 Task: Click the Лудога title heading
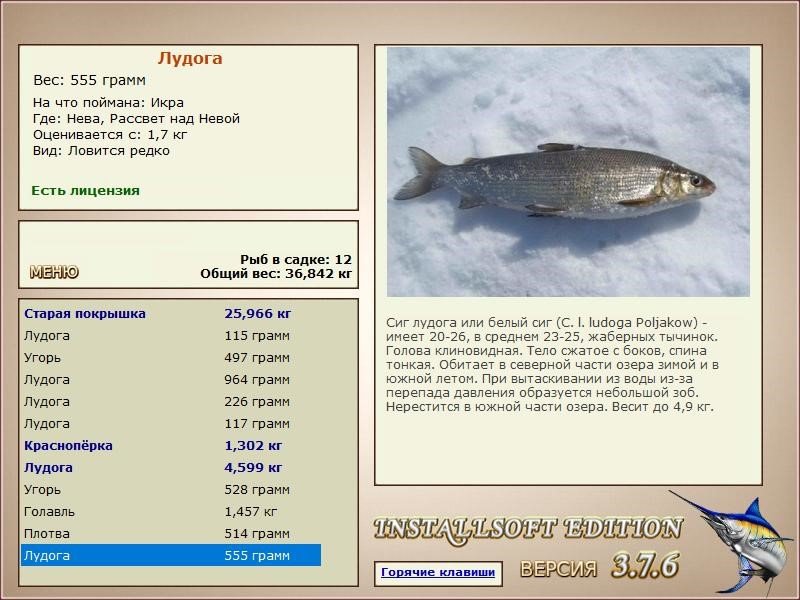point(190,58)
